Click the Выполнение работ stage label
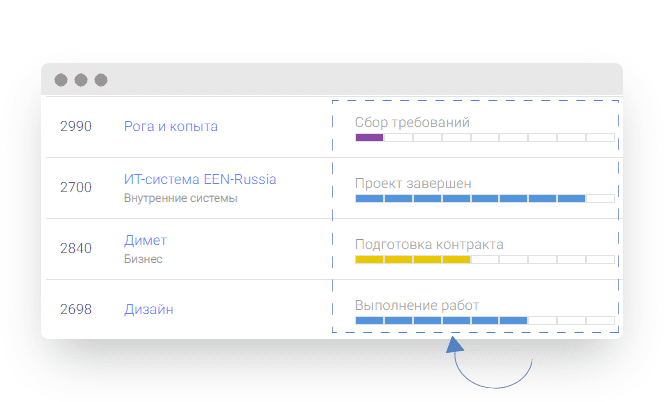664x402 pixels. point(417,305)
